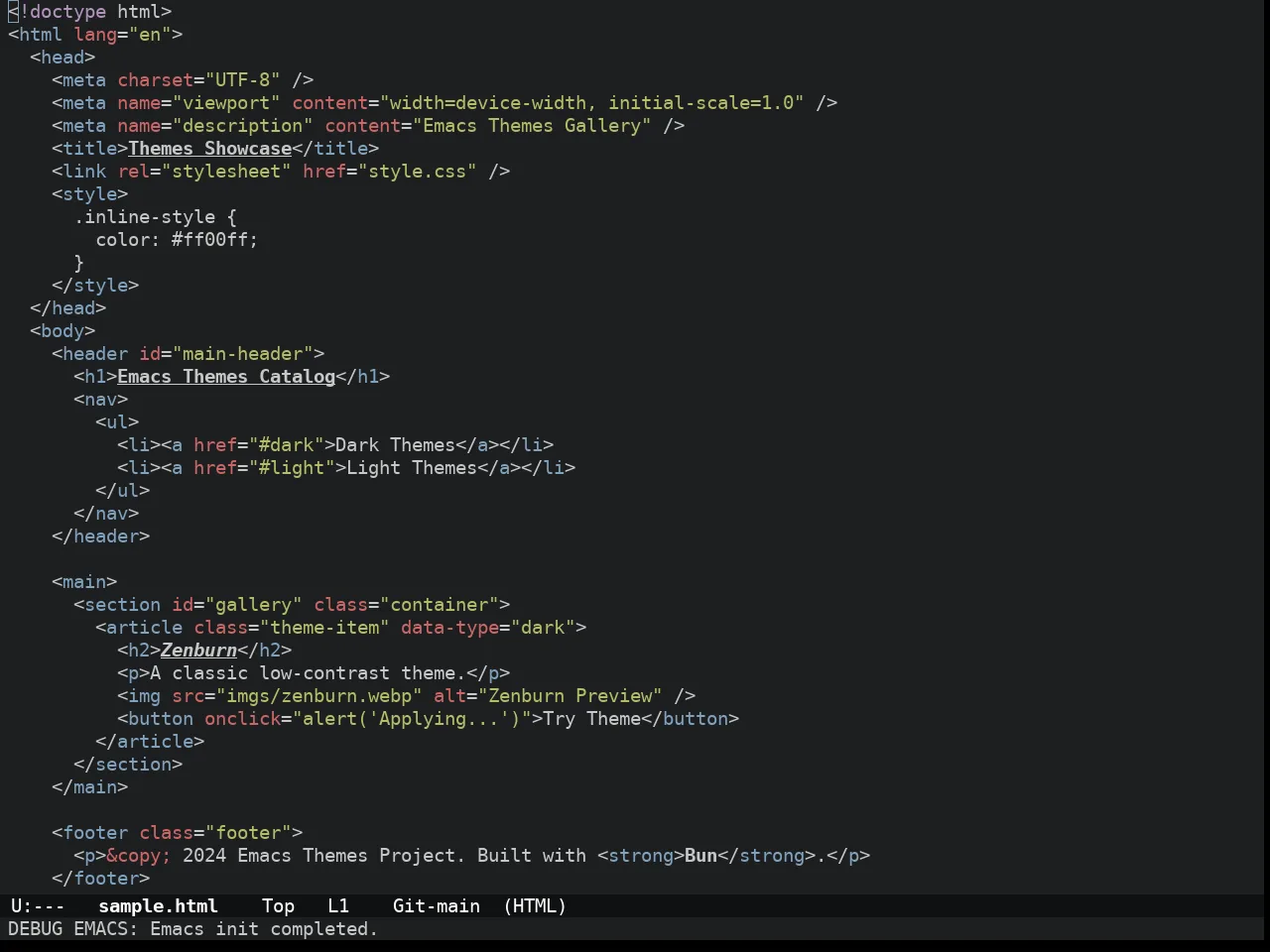Click the "UTF-8" charset value
The height and width of the screenshot is (952, 1270).
point(243,79)
